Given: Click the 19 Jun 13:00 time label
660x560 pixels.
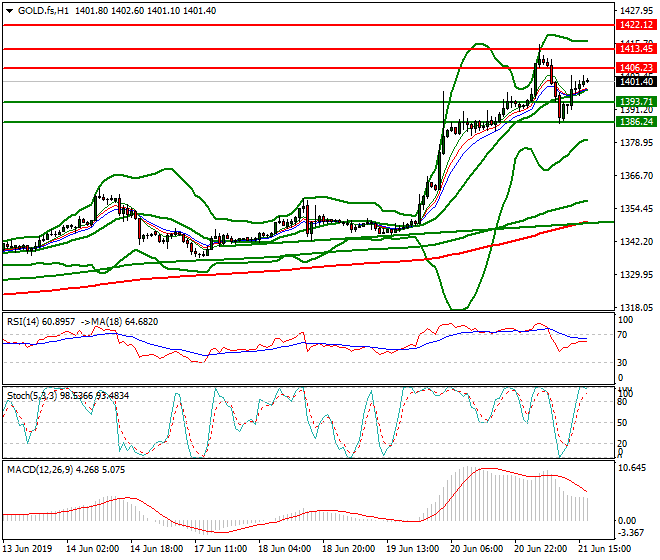Looking at the screenshot, I should click(x=412, y=549).
